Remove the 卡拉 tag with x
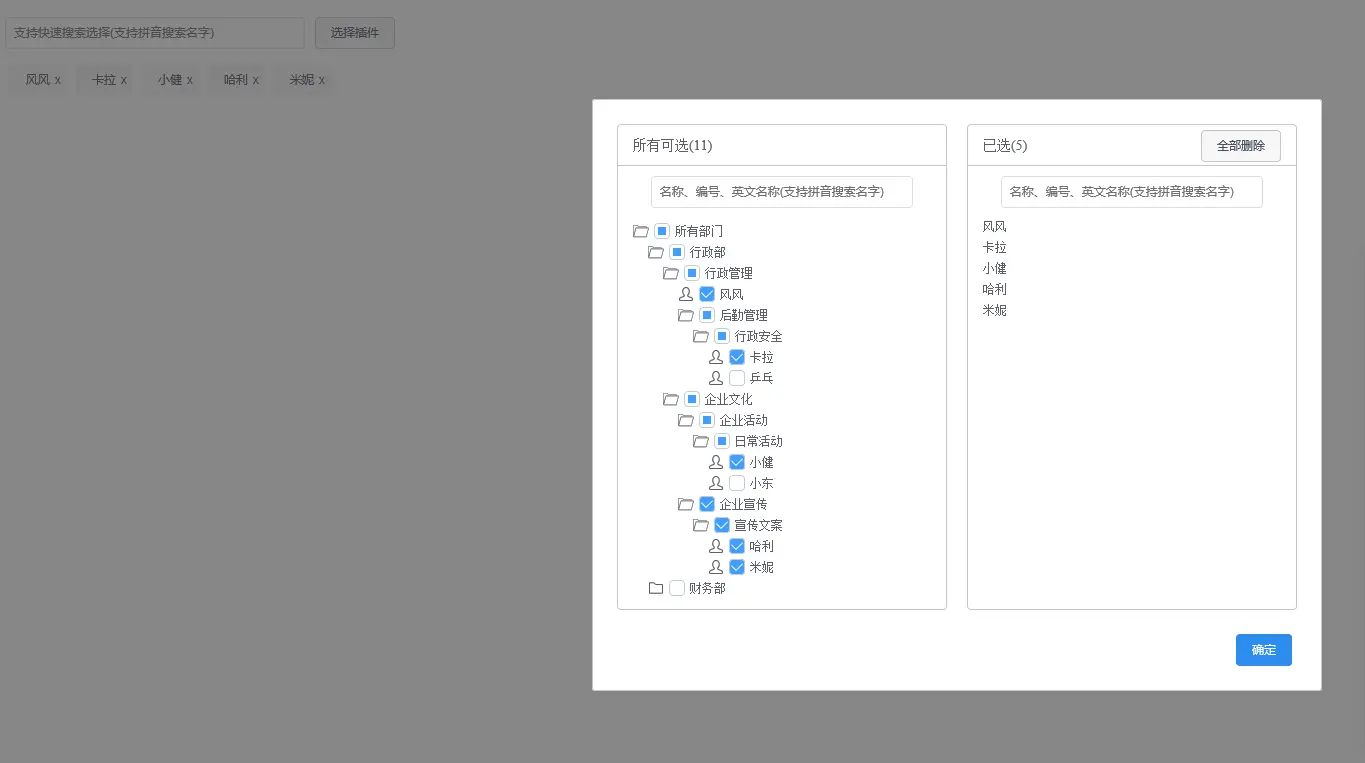Image resolution: width=1365 pixels, height=763 pixels. click(x=124, y=80)
